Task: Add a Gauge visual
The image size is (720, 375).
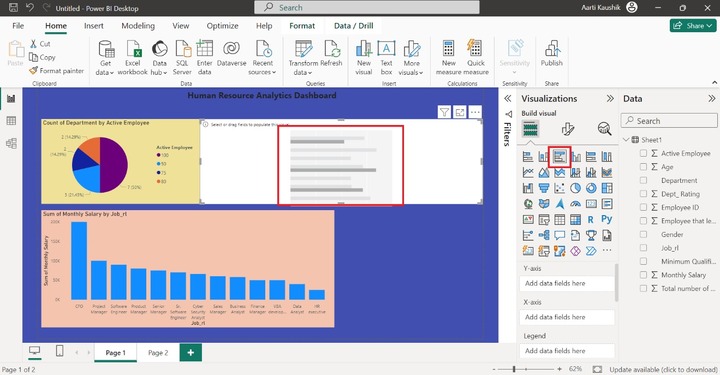Action: point(575,204)
